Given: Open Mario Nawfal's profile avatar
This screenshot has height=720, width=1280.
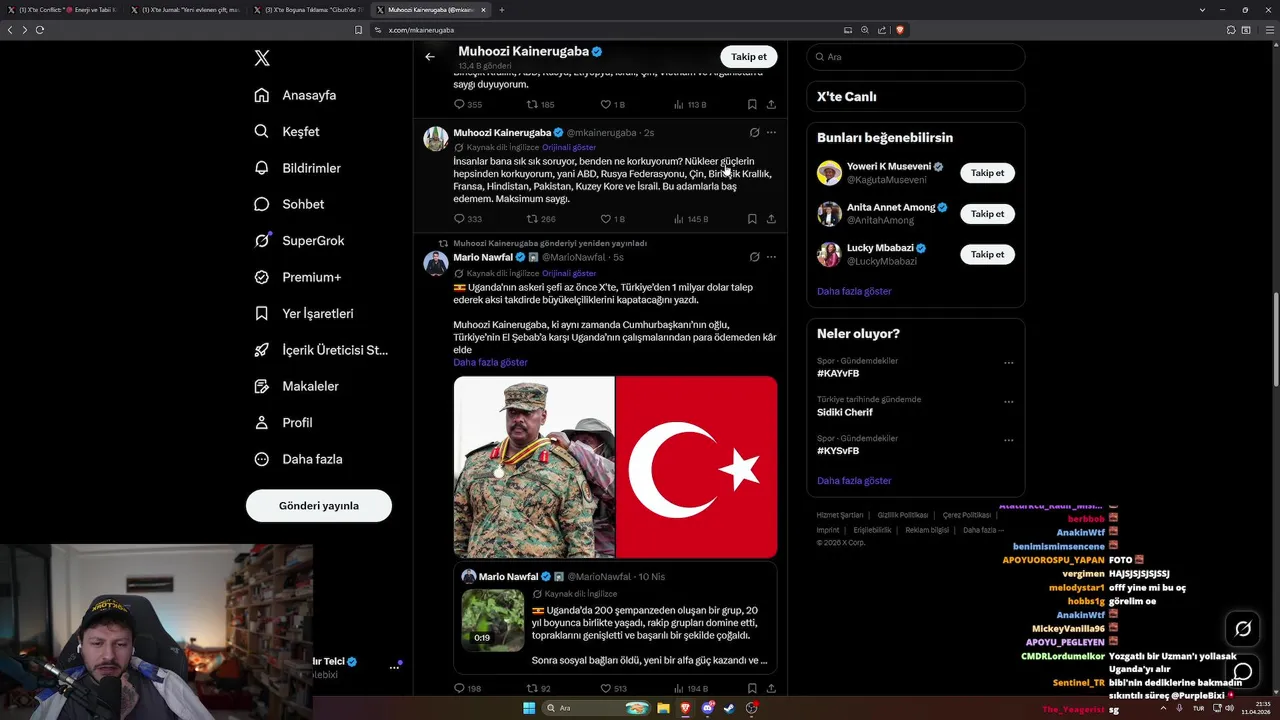Looking at the screenshot, I should coord(436,263).
